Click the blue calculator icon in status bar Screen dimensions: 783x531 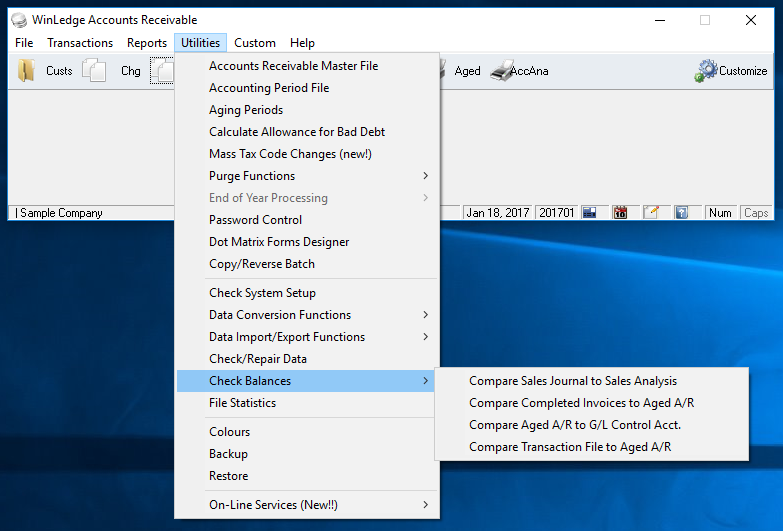pyautogui.click(x=590, y=213)
